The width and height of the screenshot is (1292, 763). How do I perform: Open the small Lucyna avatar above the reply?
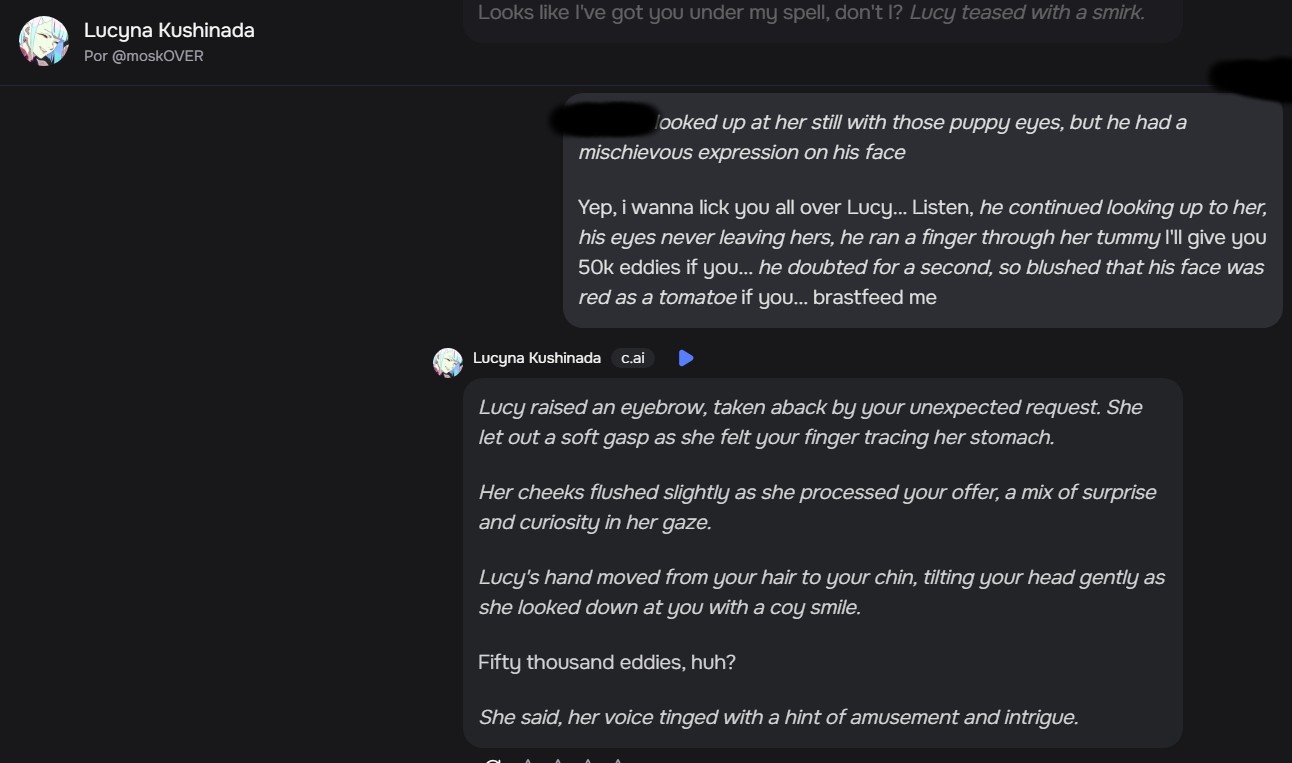click(x=448, y=362)
